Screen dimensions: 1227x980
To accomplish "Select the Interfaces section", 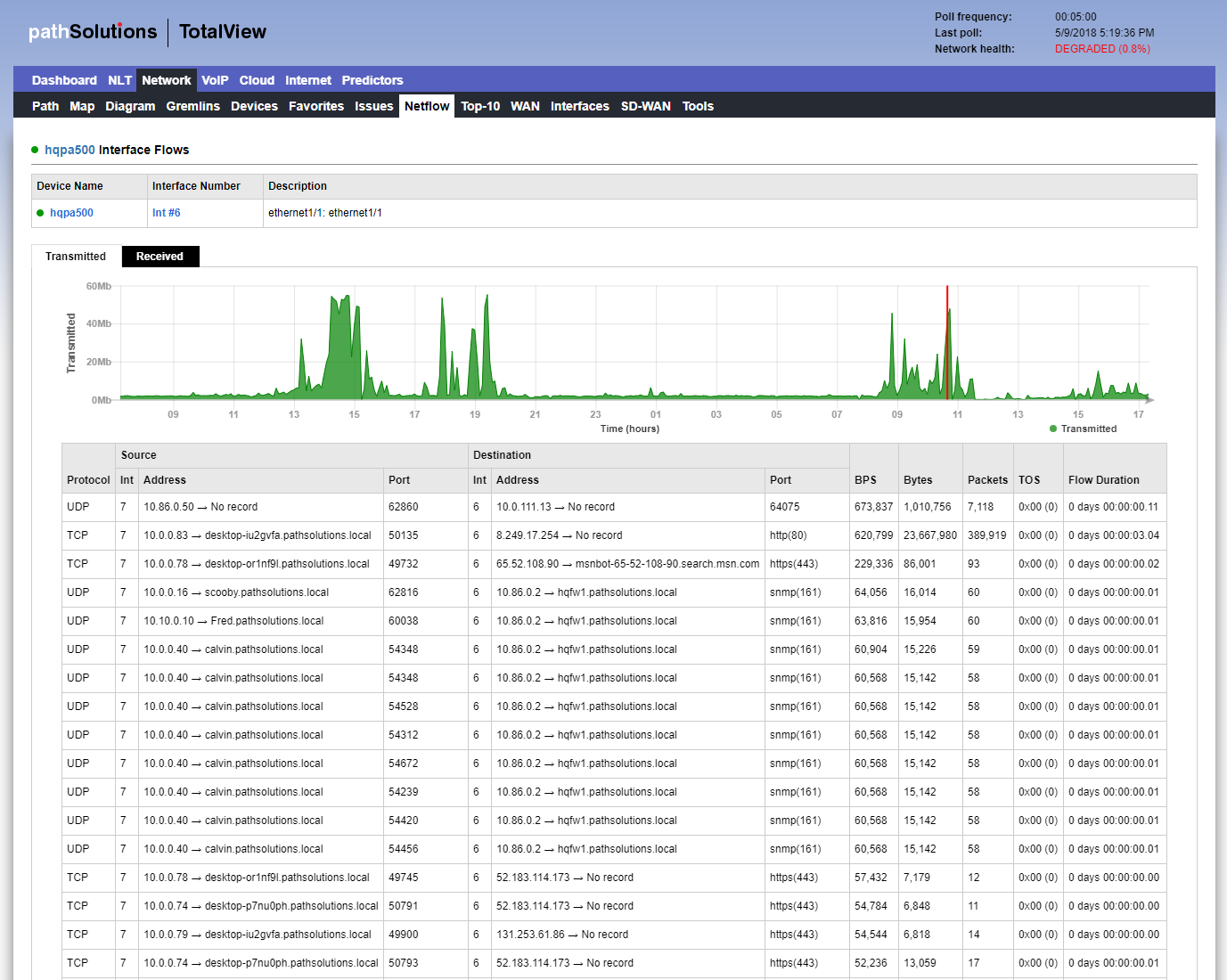I will tap(579, 105).
